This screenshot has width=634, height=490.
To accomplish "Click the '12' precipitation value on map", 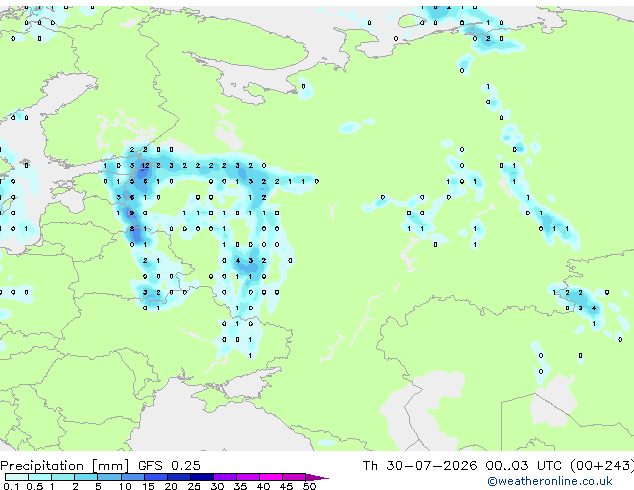I will (x=145, y=165).
